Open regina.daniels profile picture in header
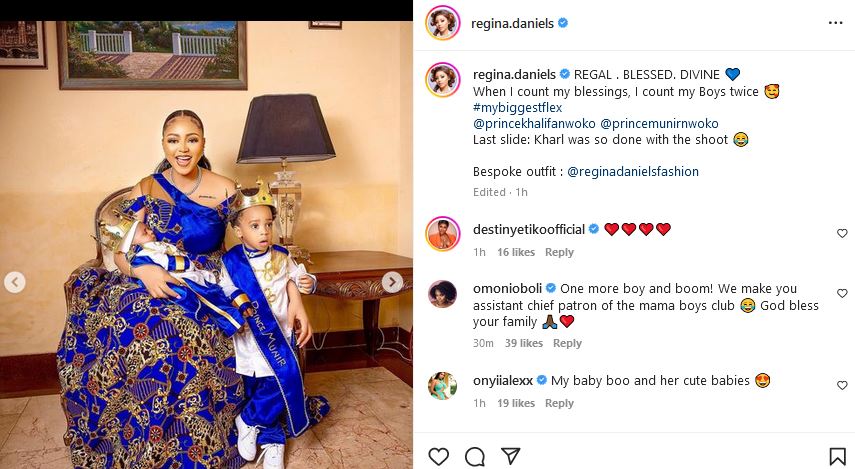 443,23
